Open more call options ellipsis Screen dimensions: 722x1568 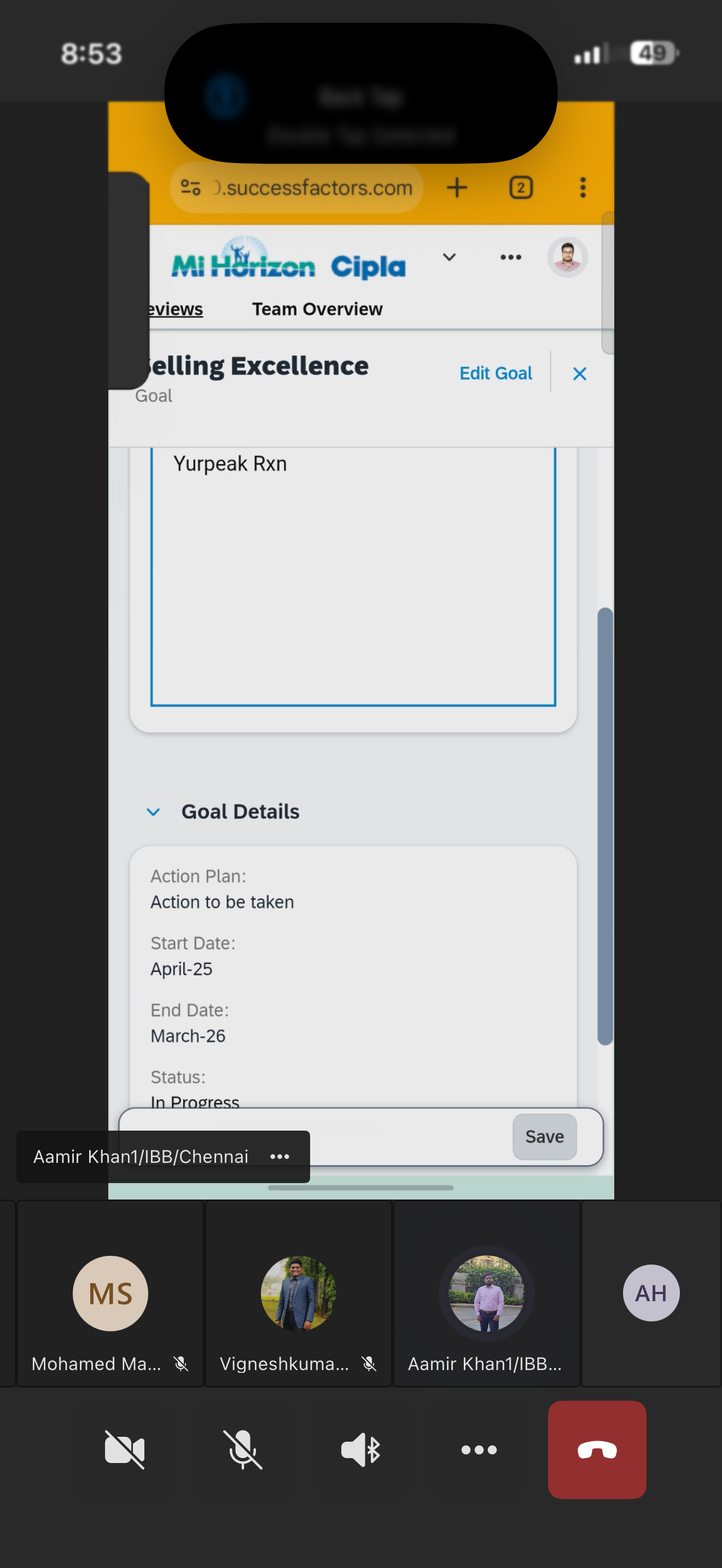tap(479, 1449)
